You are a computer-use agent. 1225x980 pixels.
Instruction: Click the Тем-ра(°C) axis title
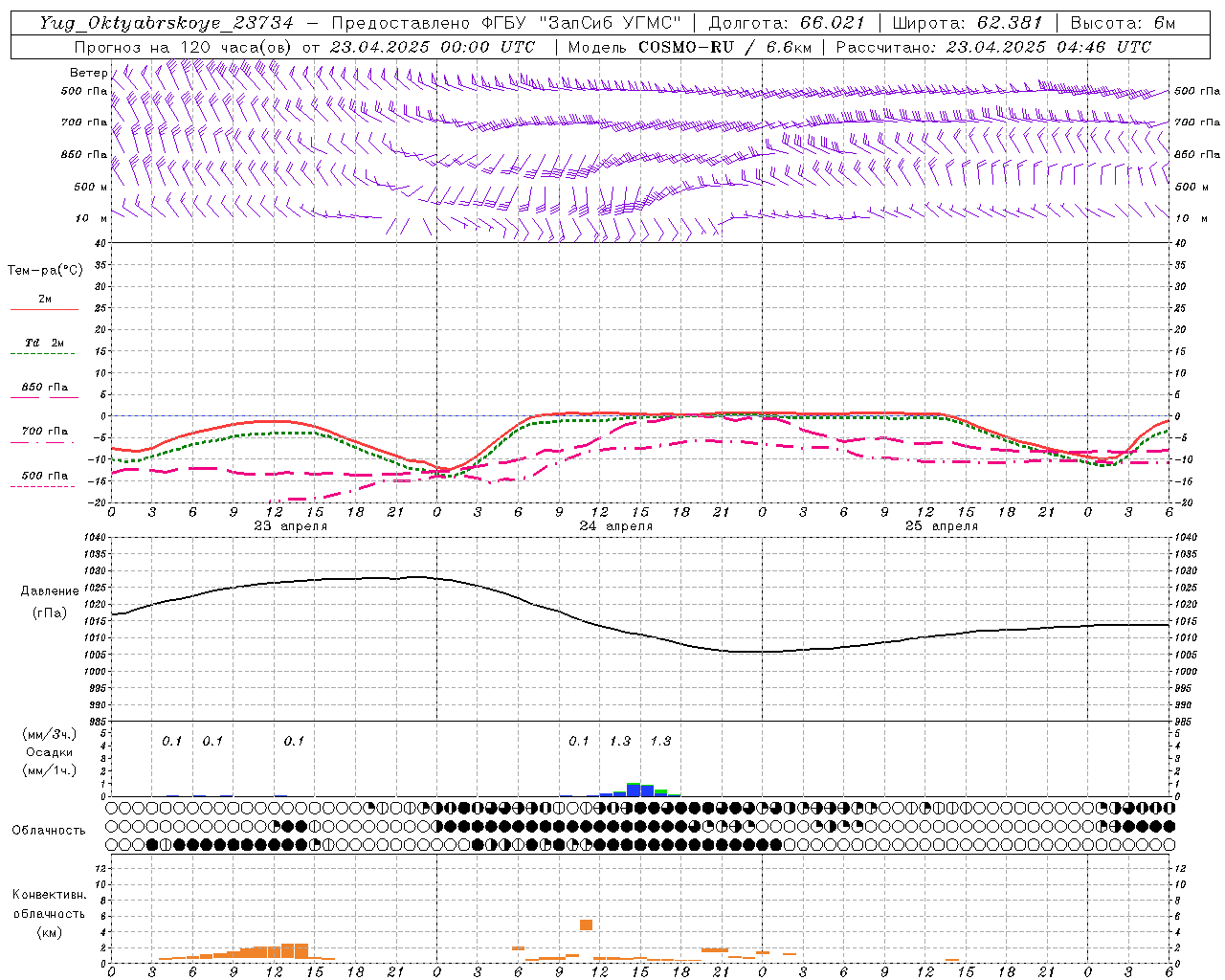45,271
